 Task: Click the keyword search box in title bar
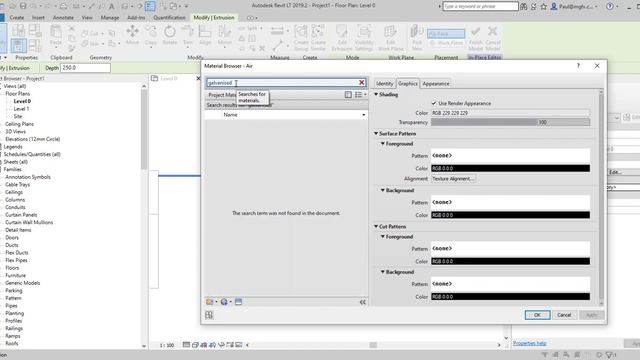coord(480,7)
